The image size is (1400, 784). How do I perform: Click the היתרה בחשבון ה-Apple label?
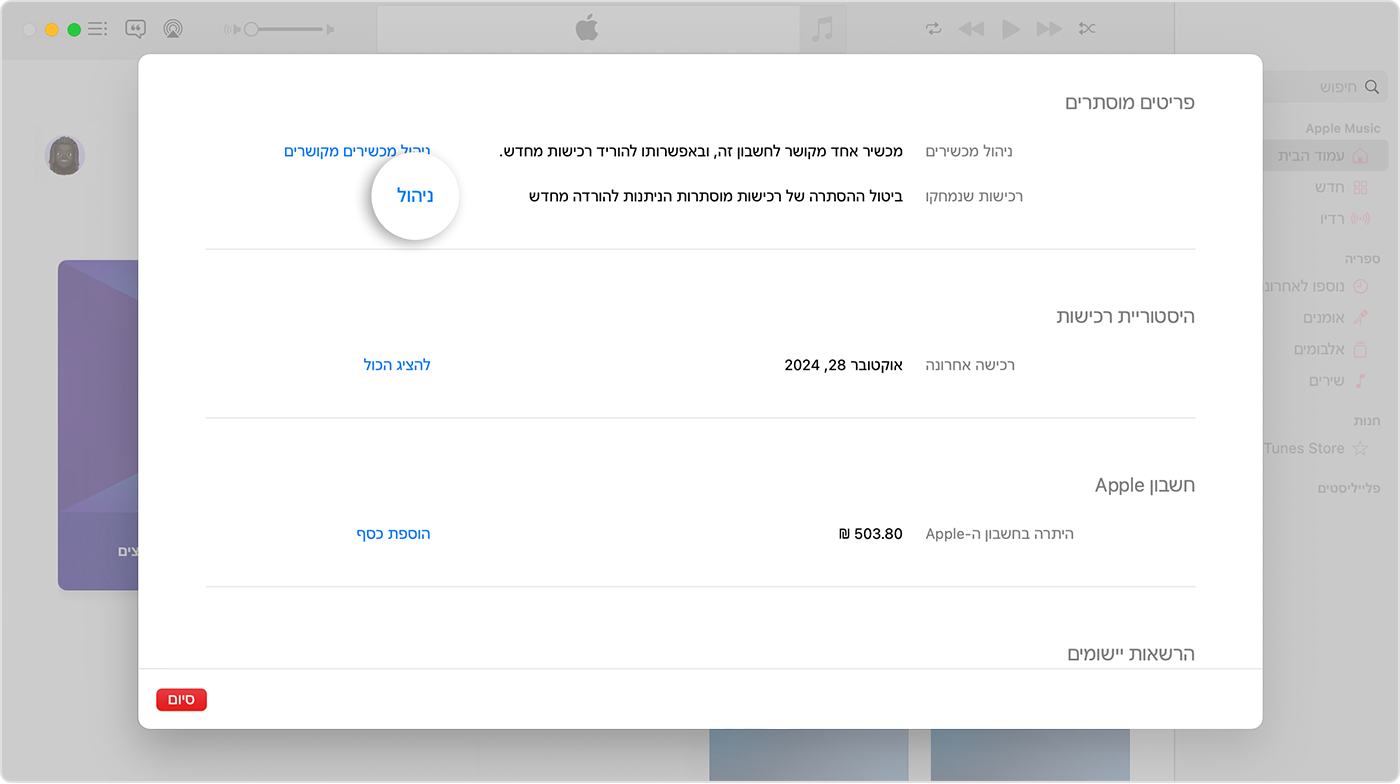[1000, 534]
